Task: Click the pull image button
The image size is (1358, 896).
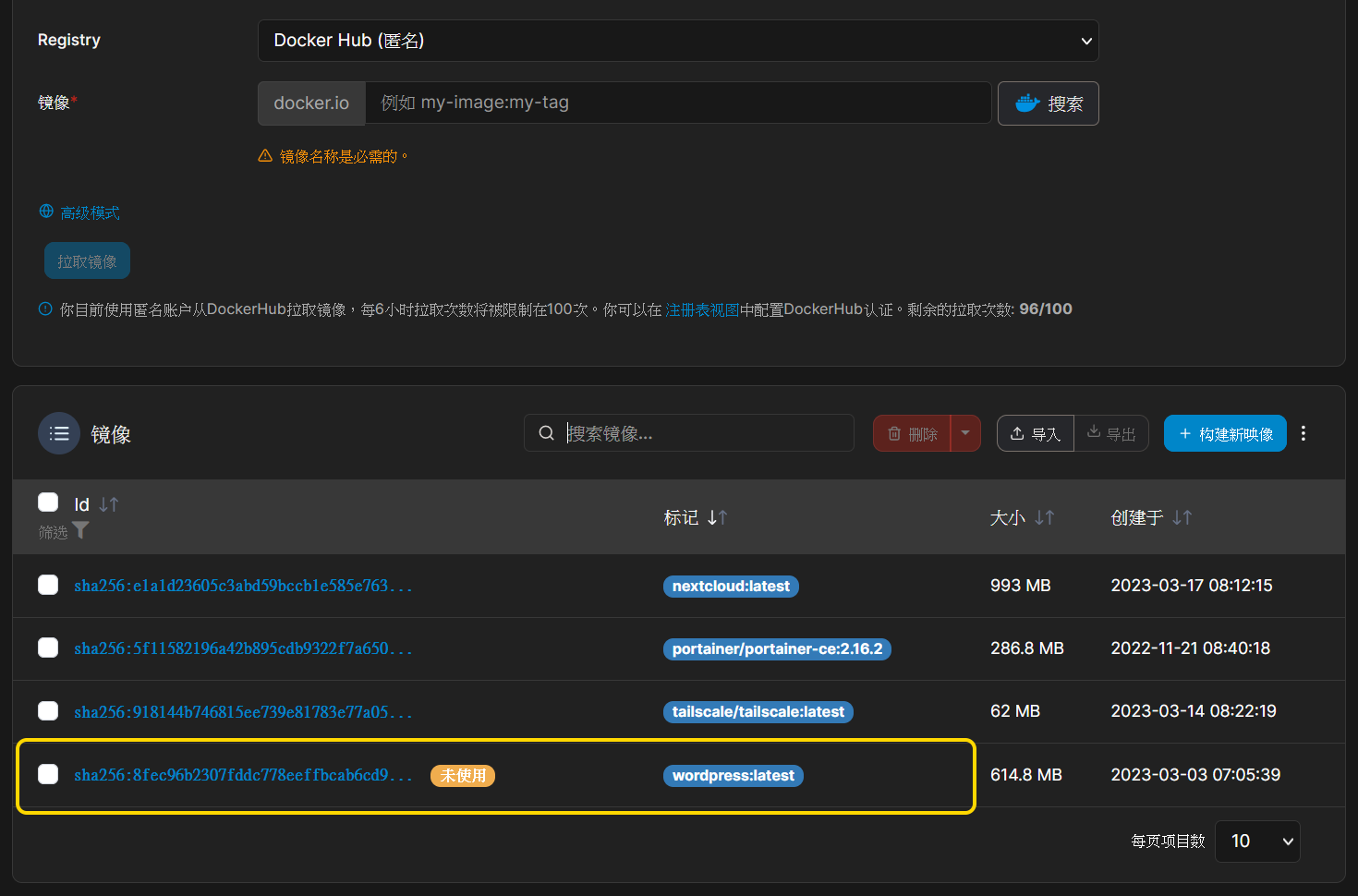Action: pos(87,261)
